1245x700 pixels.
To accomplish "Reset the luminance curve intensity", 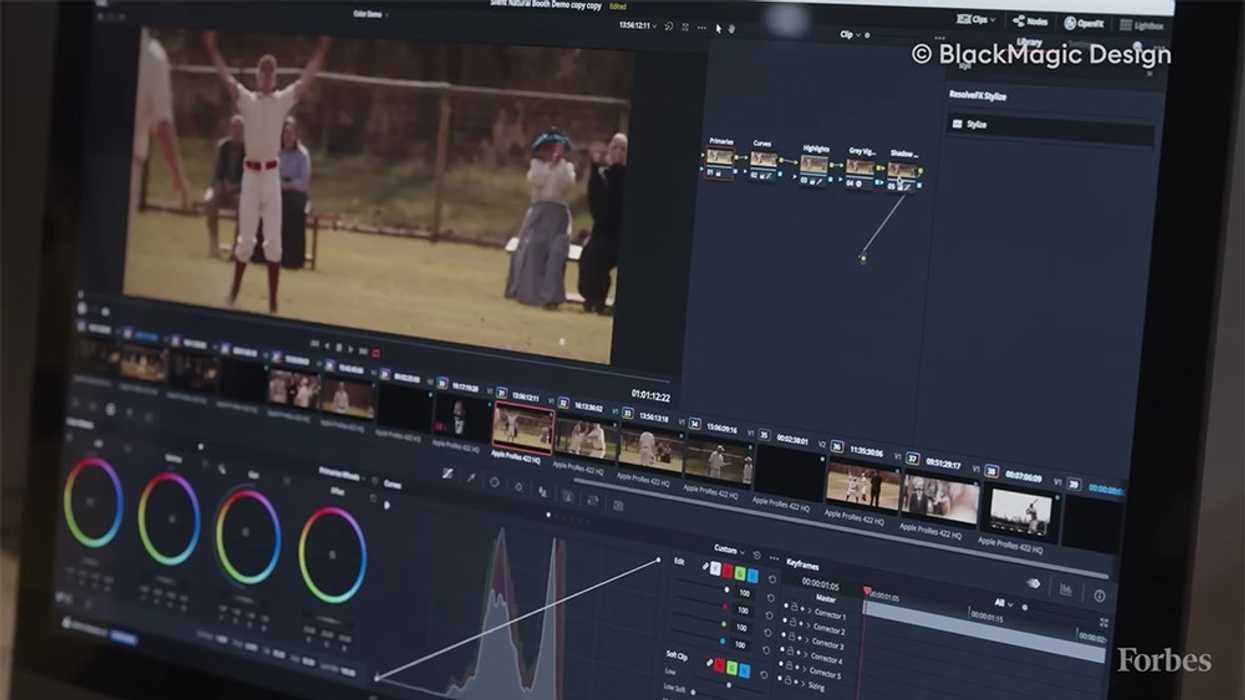I will click(770, 597).
